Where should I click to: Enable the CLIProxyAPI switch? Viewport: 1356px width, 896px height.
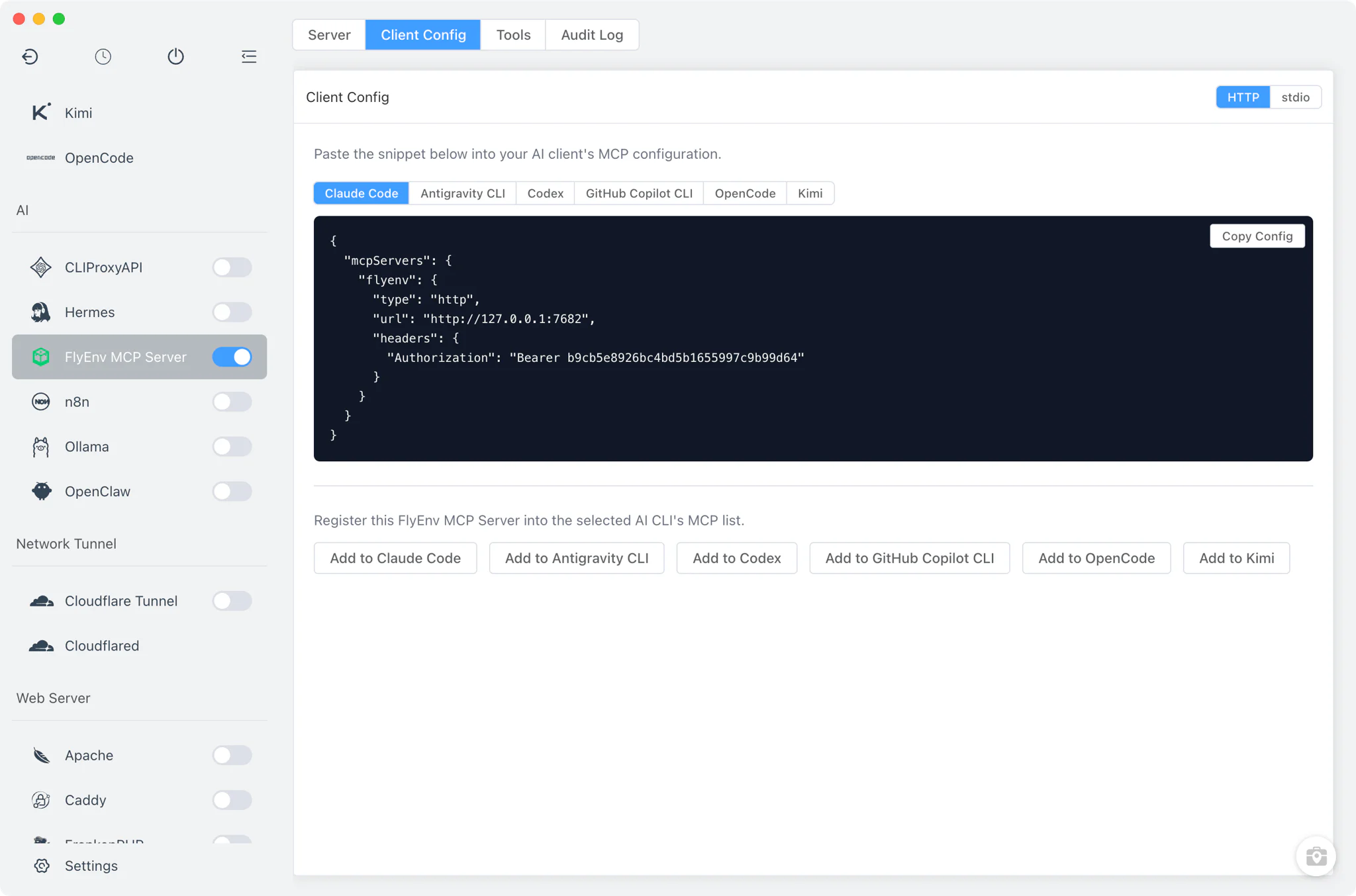[x=232, y=267]
